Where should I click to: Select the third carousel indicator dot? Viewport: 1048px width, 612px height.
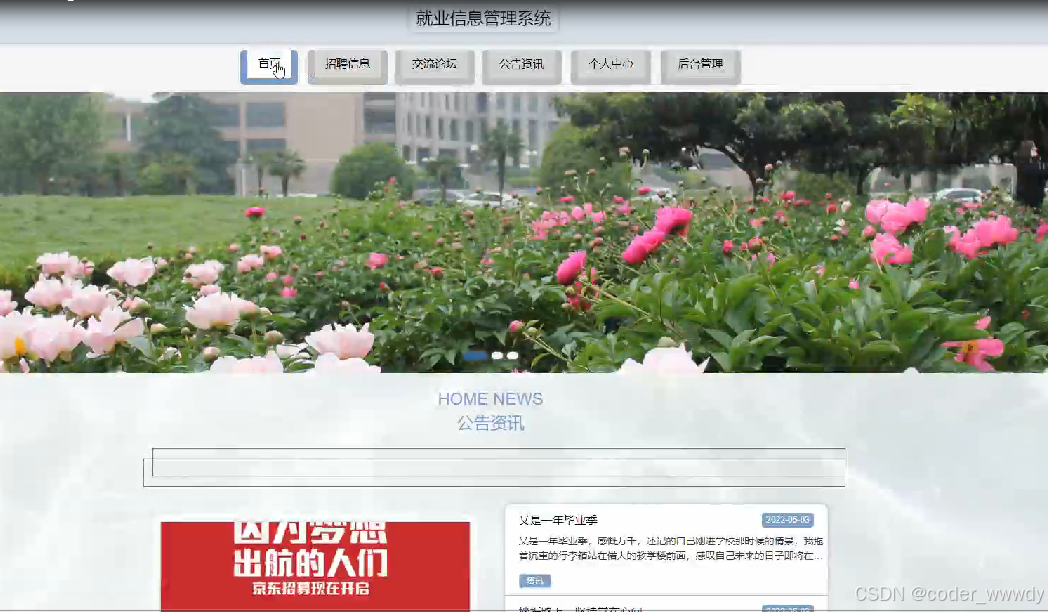[513, 355]
